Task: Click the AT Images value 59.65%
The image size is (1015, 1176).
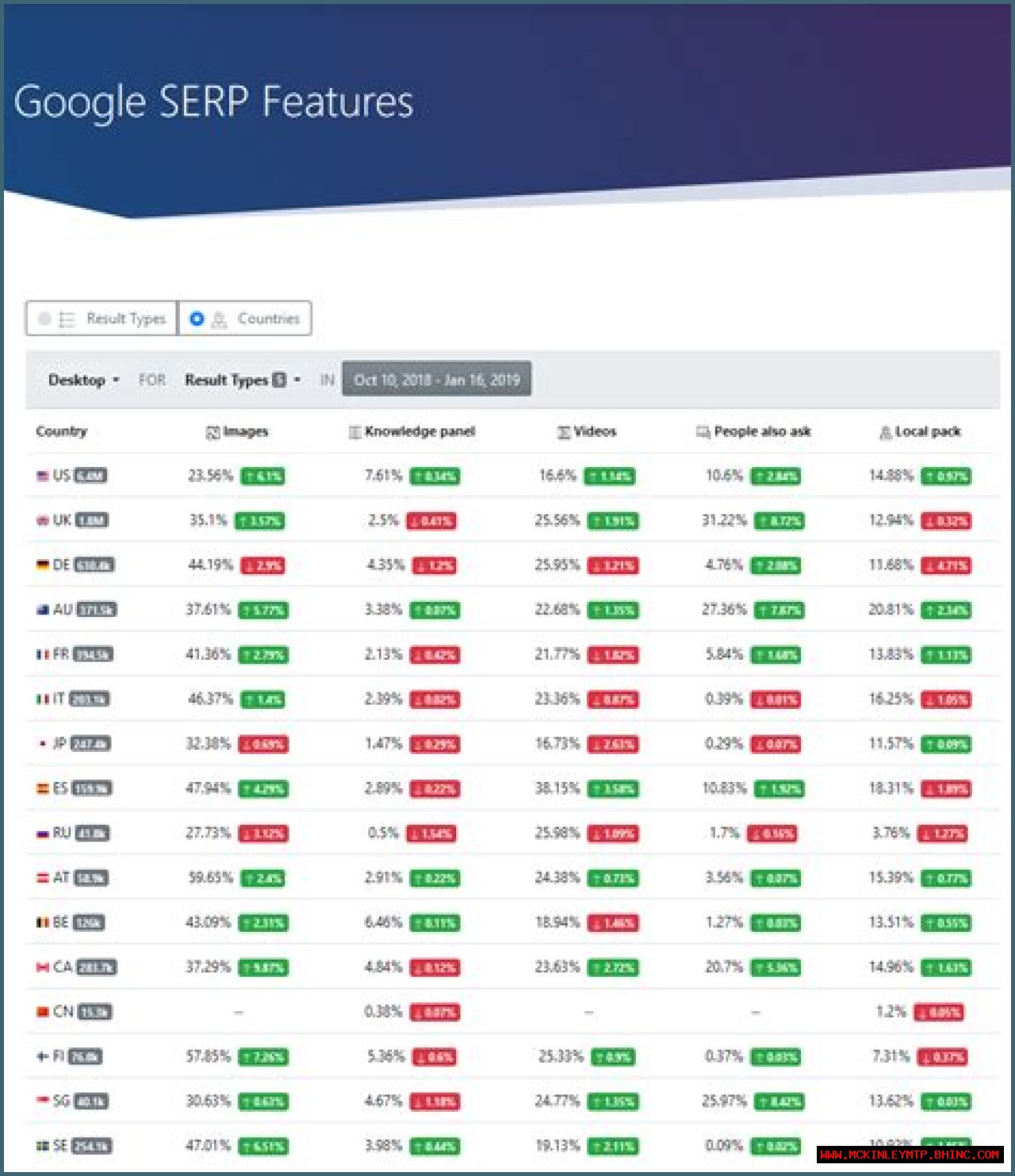Action: coord(210,878)
